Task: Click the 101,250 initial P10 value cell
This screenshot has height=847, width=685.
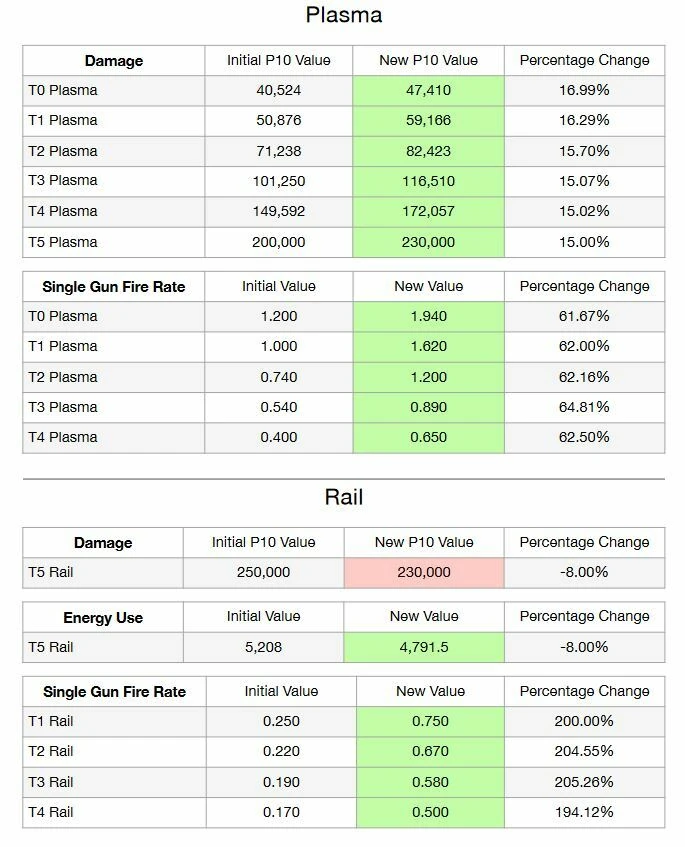Action: tap(279, 181)
